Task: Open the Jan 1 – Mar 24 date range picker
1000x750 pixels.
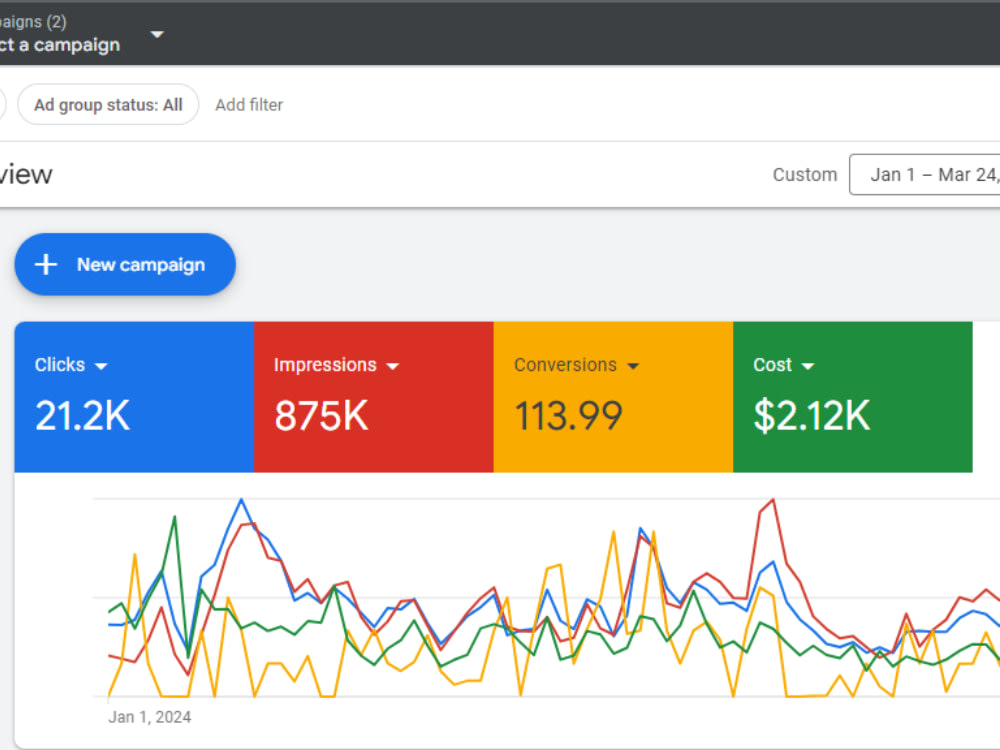Action: pyautogui.click(x=925, y=174)
